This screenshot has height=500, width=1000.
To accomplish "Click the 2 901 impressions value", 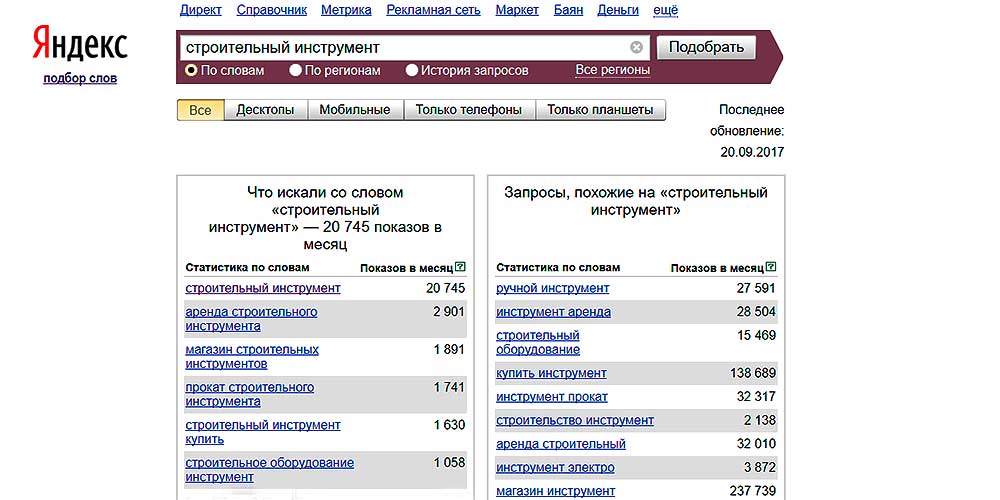I will pos(450,312).
